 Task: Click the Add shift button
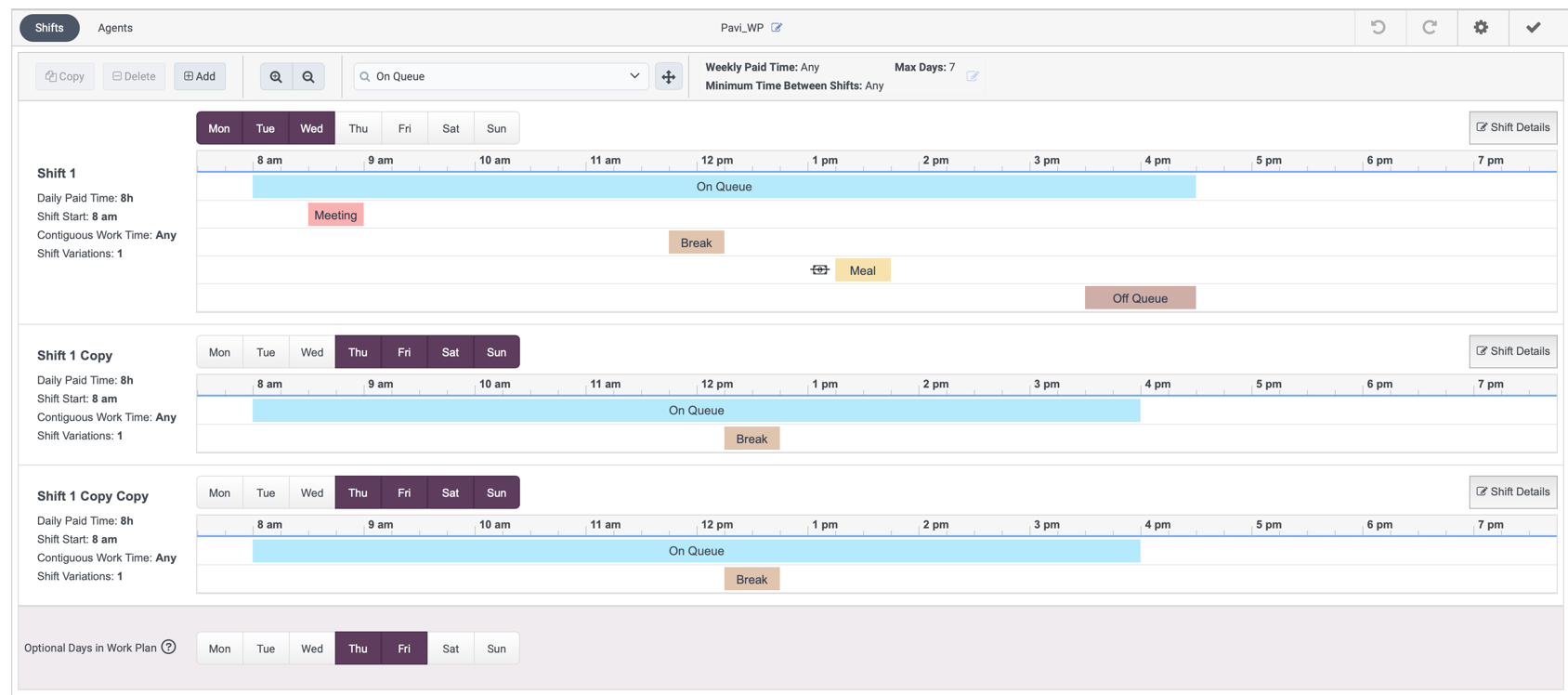(x=200, y=76)
